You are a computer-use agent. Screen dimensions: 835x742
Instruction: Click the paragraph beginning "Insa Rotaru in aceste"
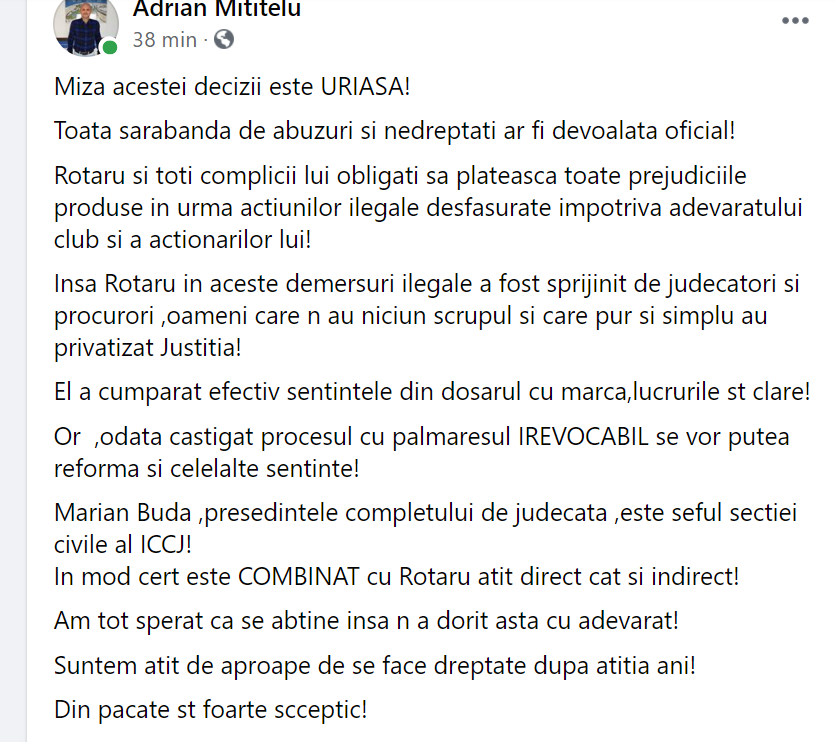(427, 316)
